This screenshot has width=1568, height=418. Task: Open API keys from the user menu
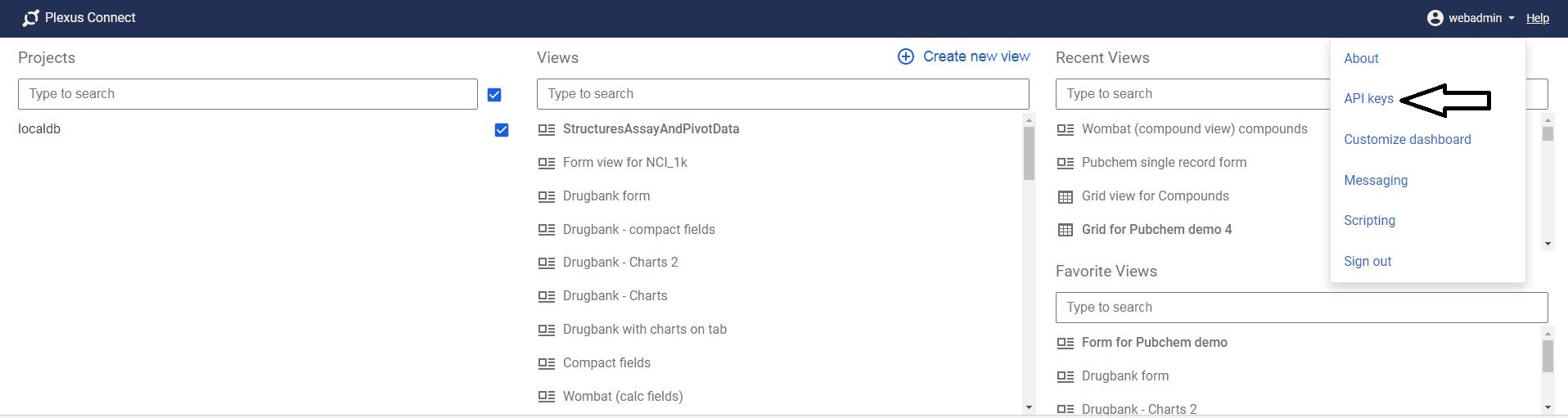1368,99
